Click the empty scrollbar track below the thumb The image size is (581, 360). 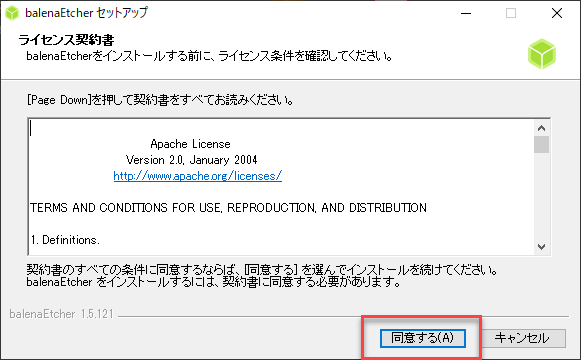click(541, 196)
